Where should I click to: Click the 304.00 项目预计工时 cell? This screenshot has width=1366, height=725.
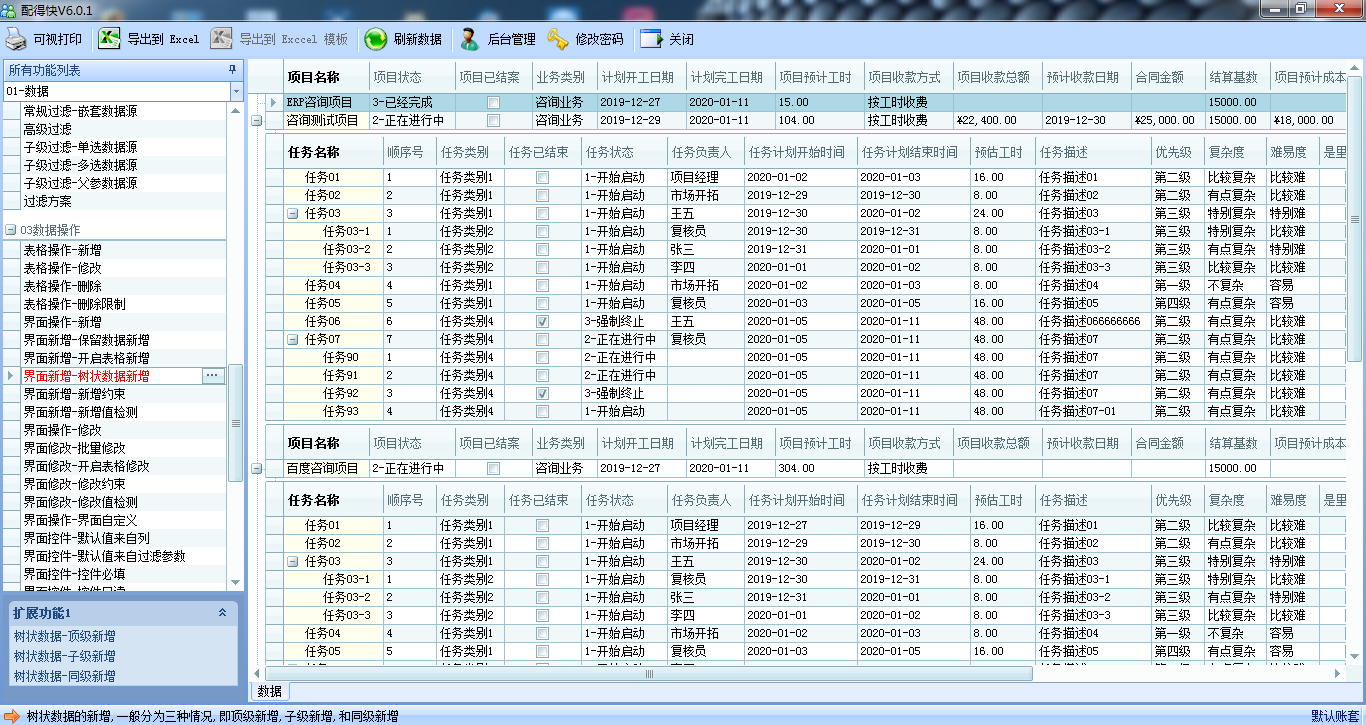point(819,468)
